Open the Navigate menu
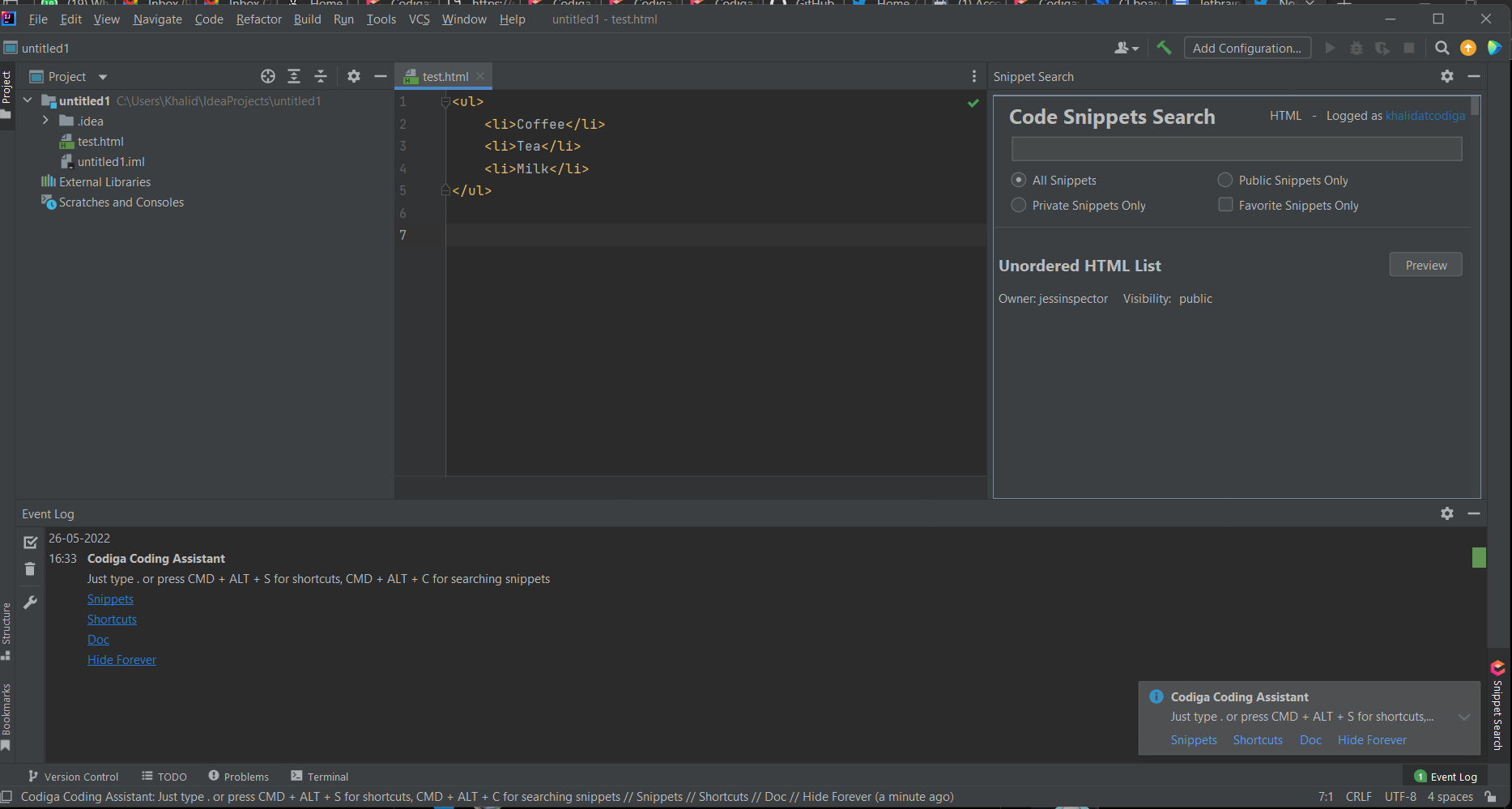Screen dimensions: 1512x809 pos(157,19)
